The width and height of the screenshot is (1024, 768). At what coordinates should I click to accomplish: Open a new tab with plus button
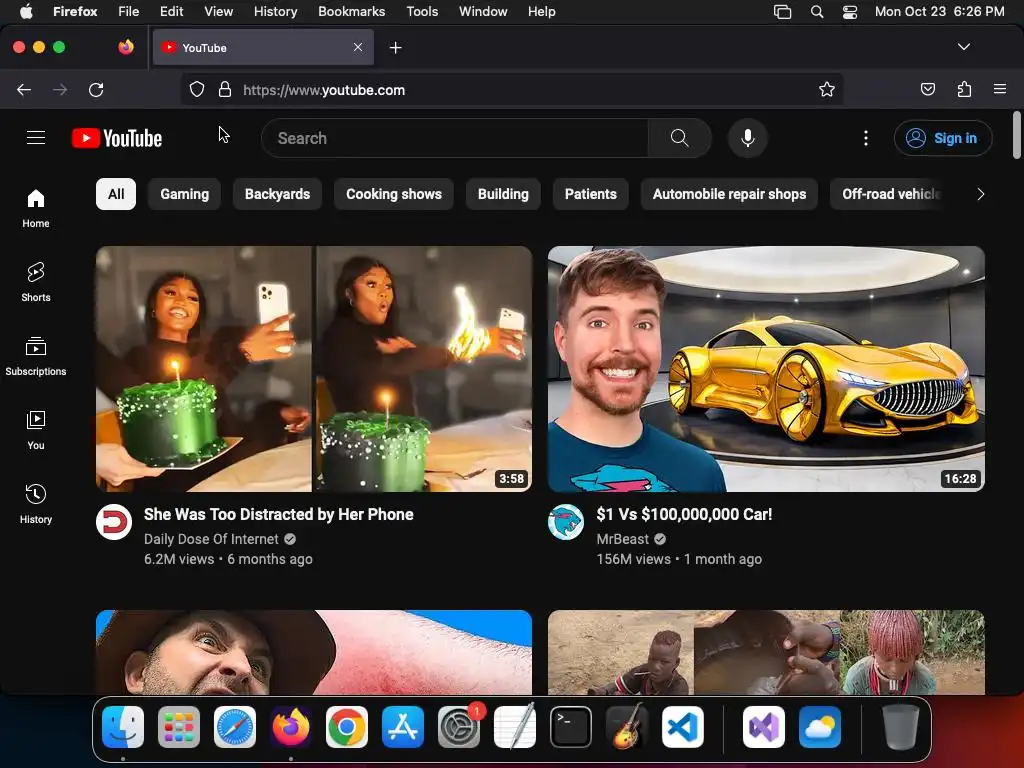coord(395,48)
